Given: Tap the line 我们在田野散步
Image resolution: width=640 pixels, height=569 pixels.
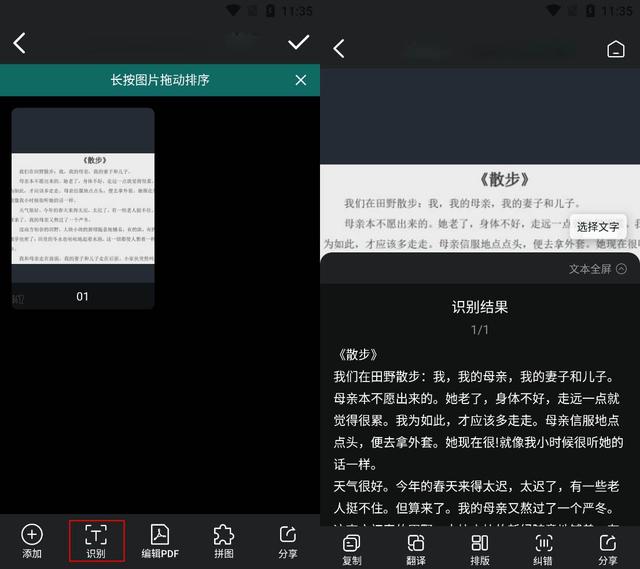Looking at the screenshot, I should 473,376.
